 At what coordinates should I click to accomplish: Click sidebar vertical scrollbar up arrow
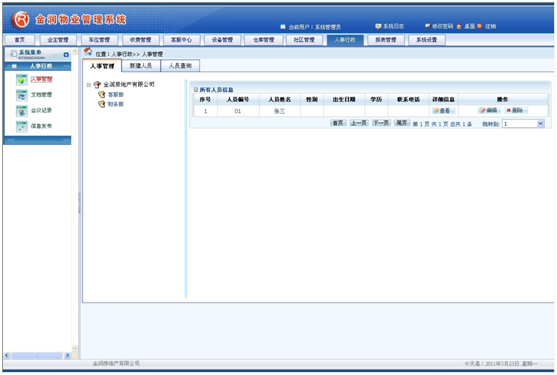coord(75,51)
